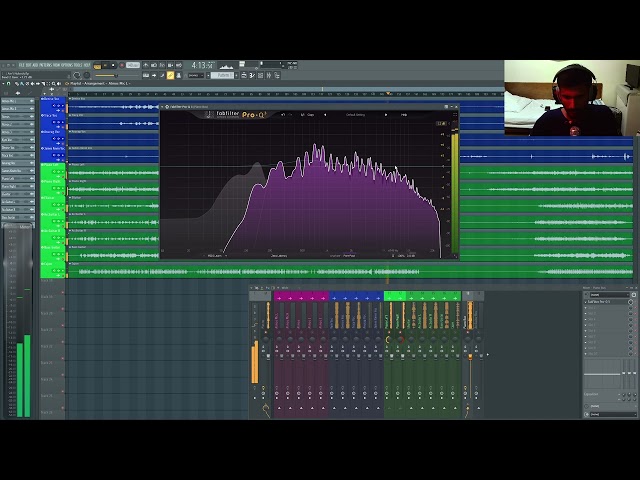Toggle pattern/song mode button
This screenshot has height=480, width=640.
97,65
